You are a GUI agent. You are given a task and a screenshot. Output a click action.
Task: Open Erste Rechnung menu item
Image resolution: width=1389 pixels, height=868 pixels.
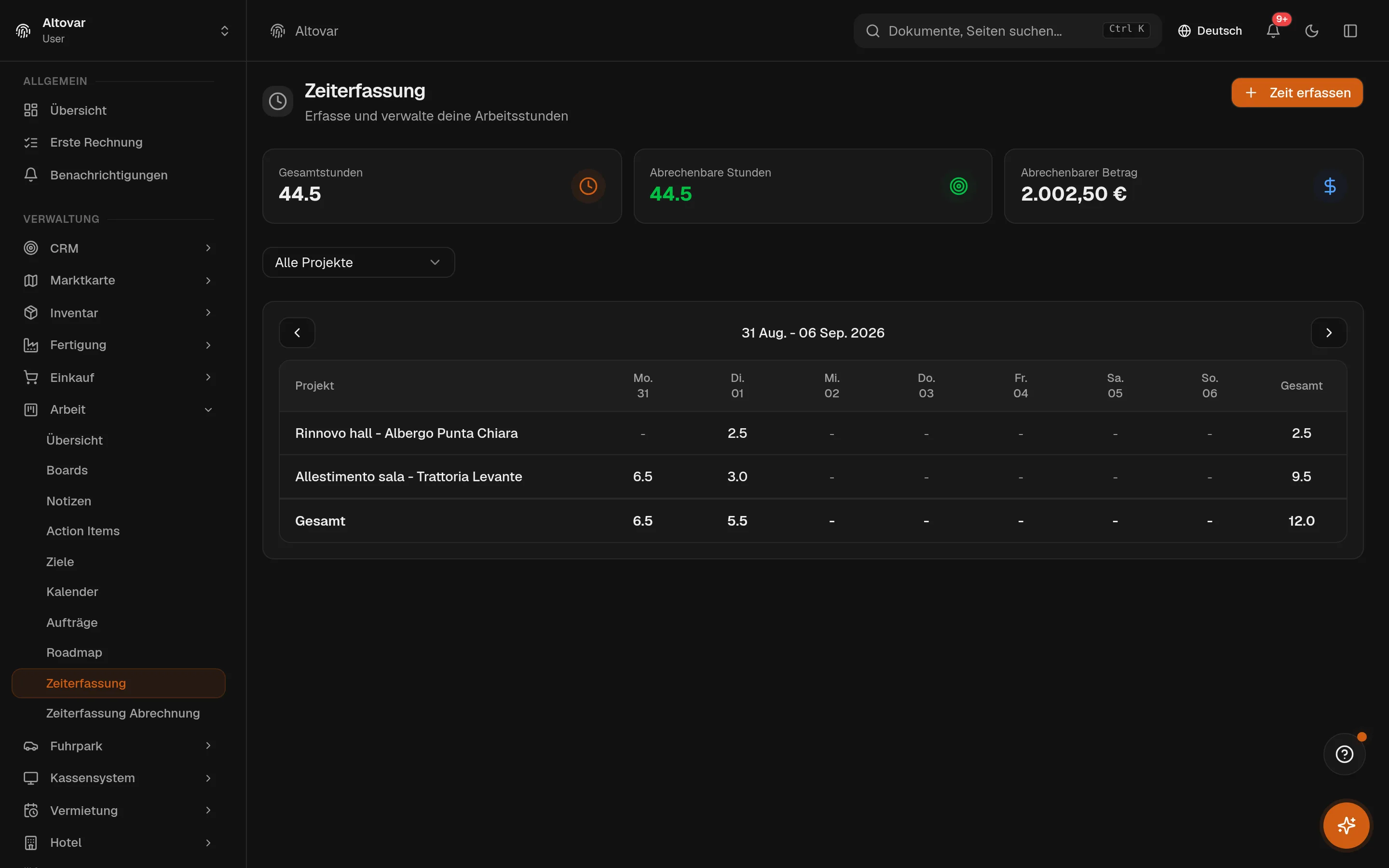118,142
